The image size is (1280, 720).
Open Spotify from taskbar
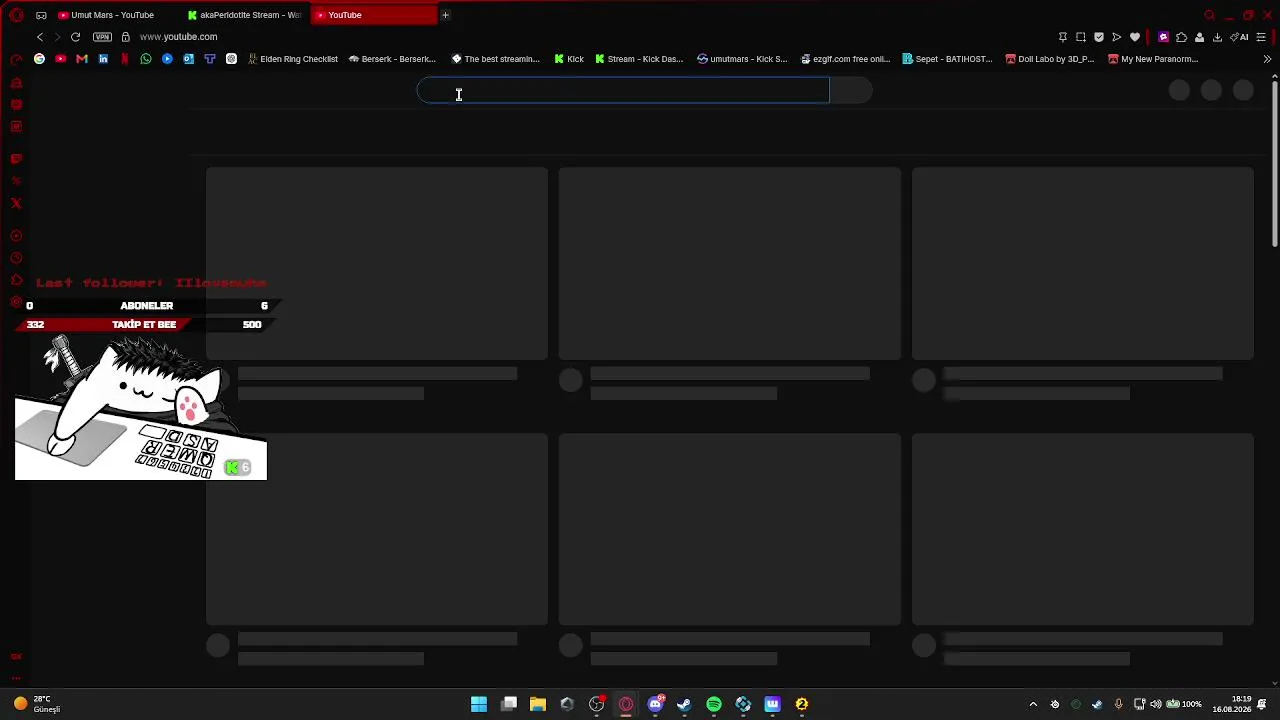point(714,704)
